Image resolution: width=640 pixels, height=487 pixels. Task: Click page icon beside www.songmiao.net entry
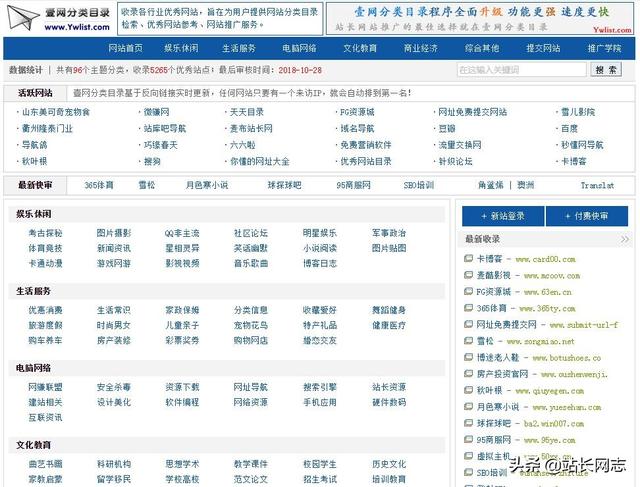[x=468, y=341]
